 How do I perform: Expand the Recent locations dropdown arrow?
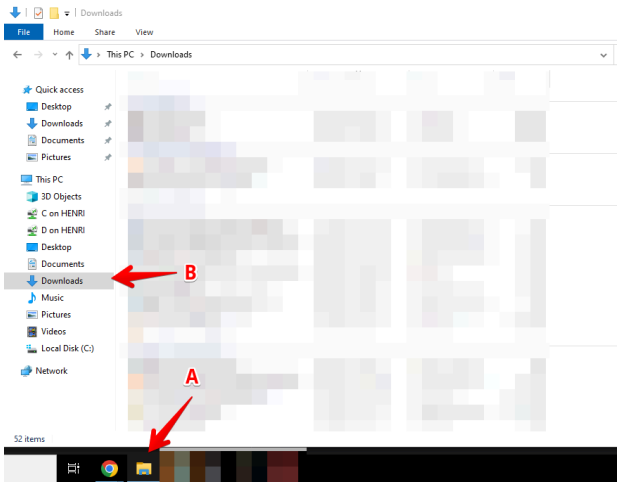tap(55, 54)
